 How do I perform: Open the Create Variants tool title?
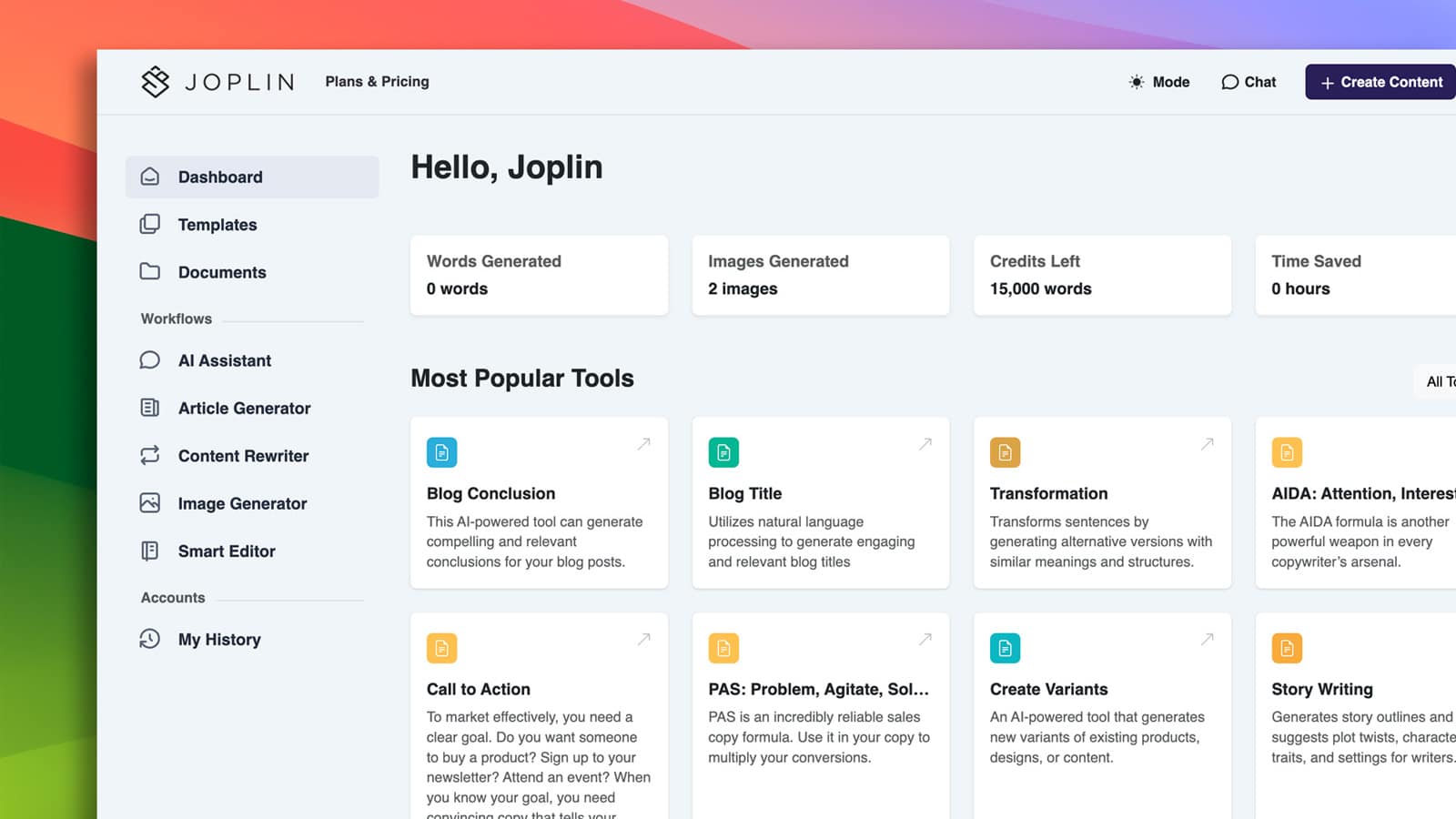tap(1048, 689)
